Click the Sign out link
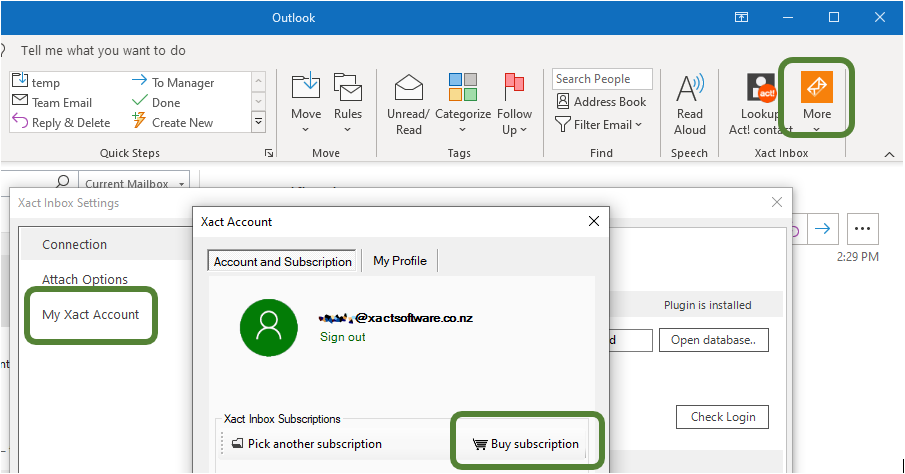 point(342,337)
